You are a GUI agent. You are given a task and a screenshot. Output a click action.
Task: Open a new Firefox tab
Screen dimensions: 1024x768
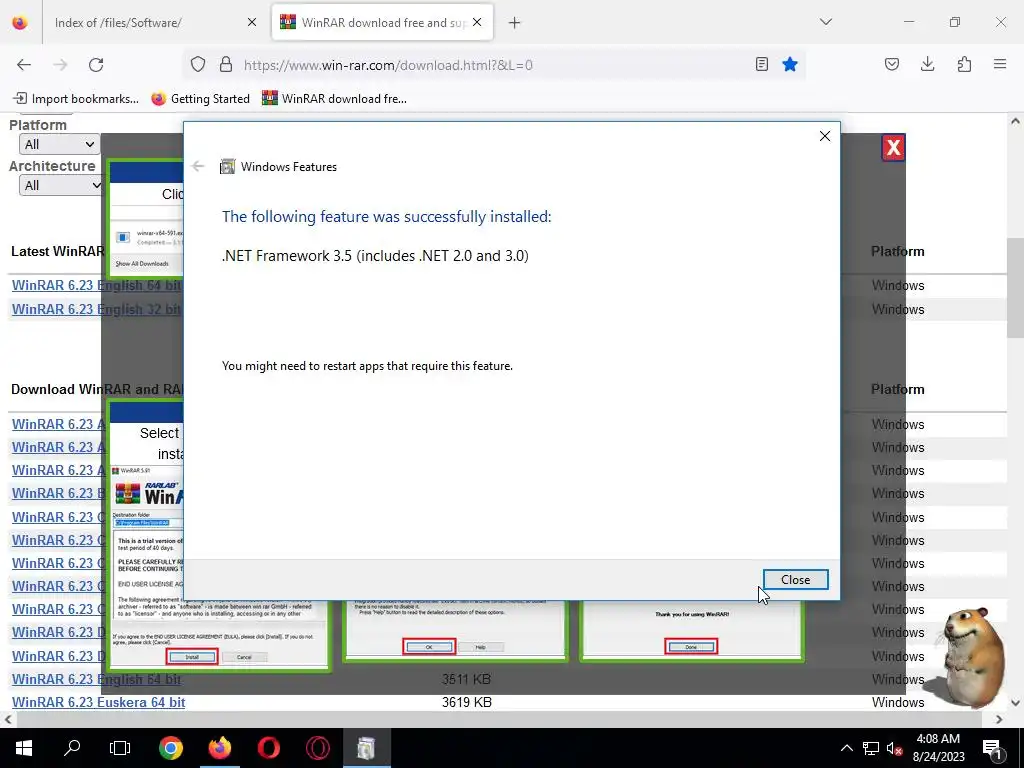pos(515,23)
